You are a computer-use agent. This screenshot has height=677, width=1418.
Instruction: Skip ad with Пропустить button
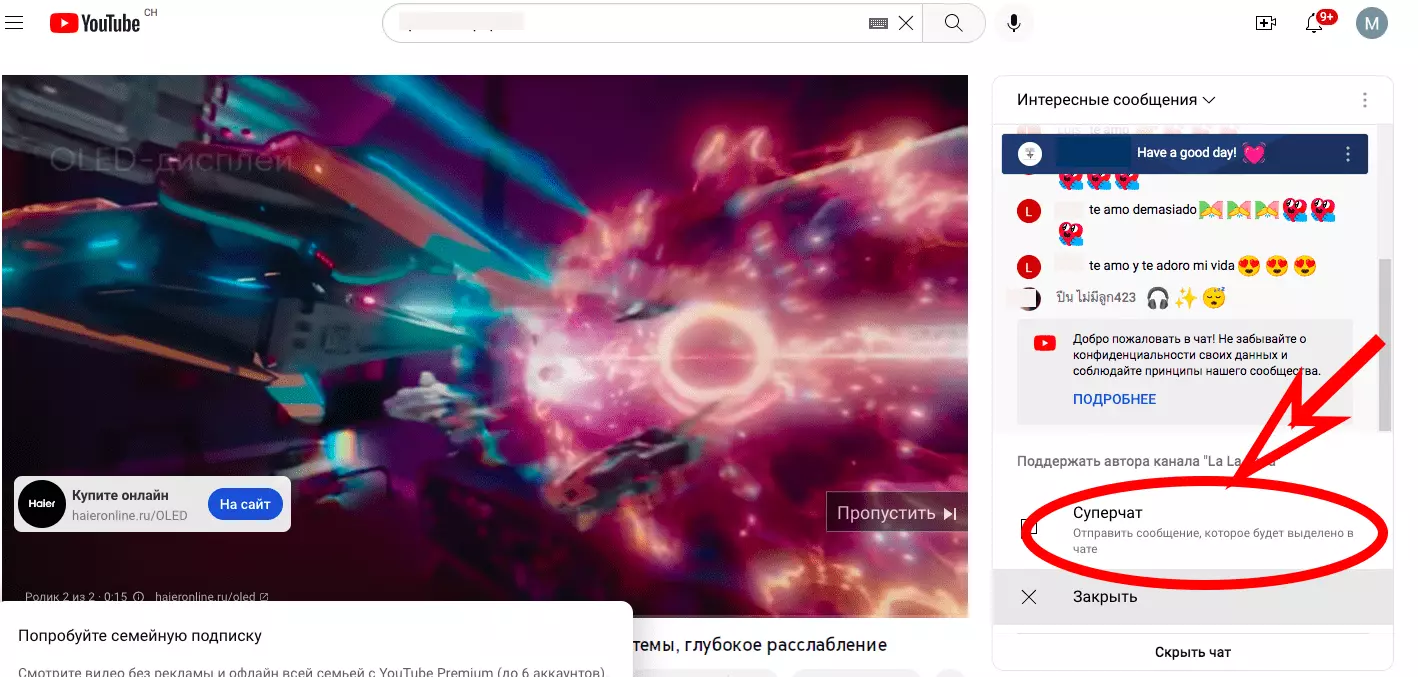(897, 513)
